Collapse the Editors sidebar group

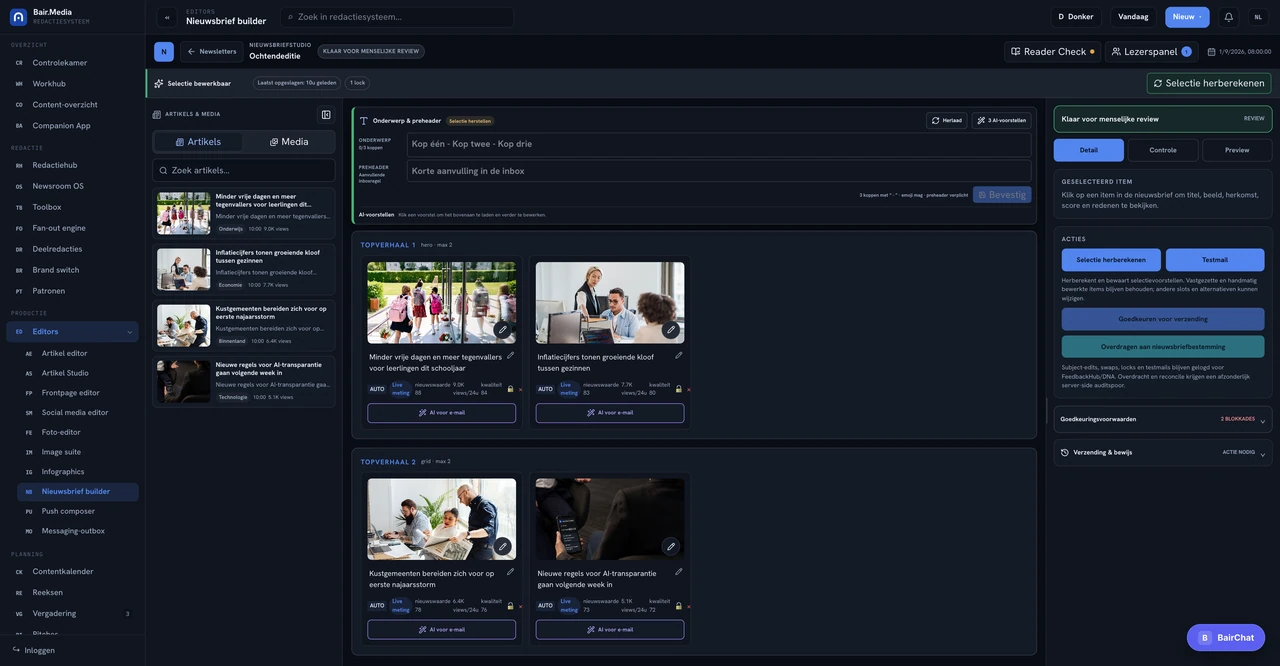click(x=129, y=332)
